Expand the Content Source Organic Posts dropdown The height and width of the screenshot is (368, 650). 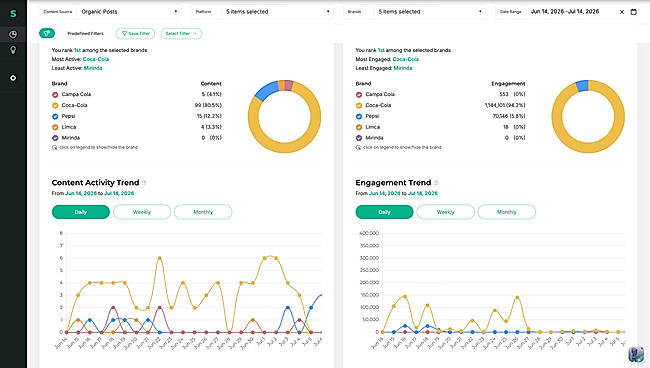pyautogui.click(x=111, y=12)
